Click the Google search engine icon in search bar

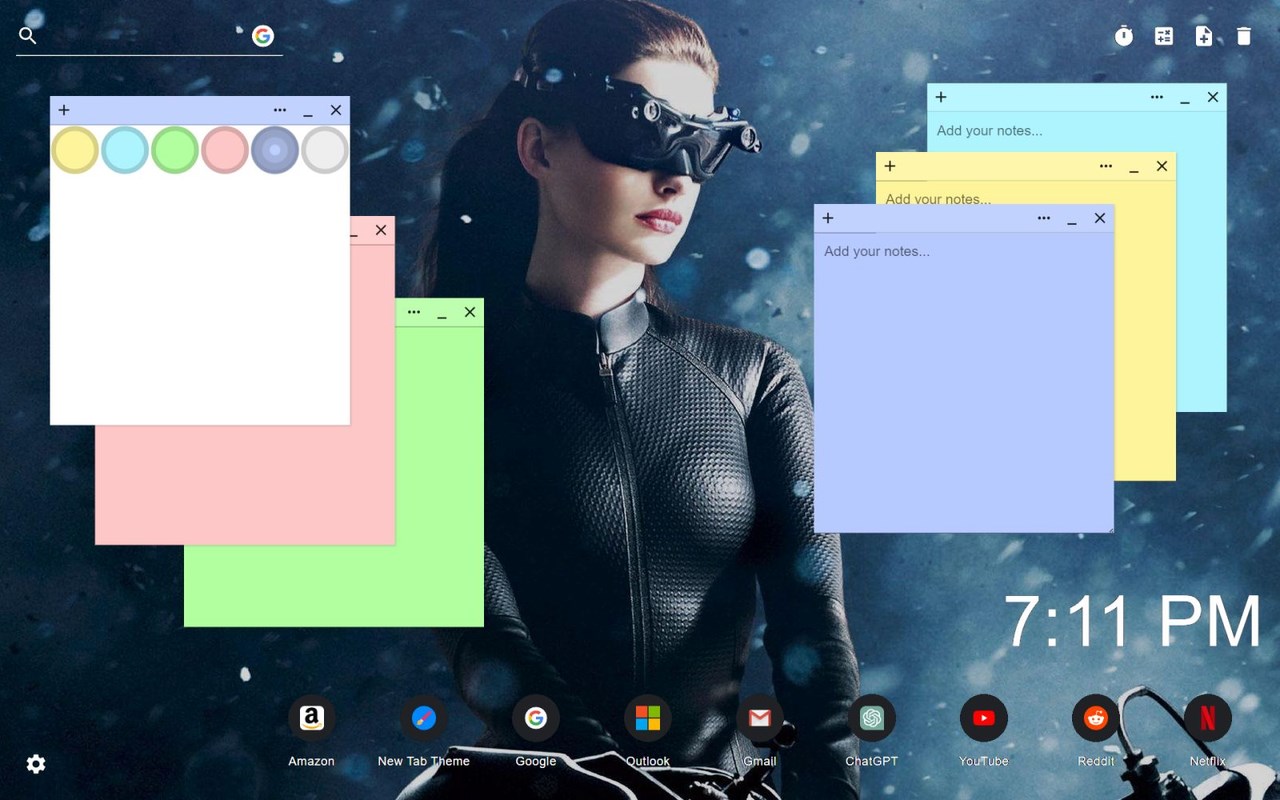pos(263,36)
